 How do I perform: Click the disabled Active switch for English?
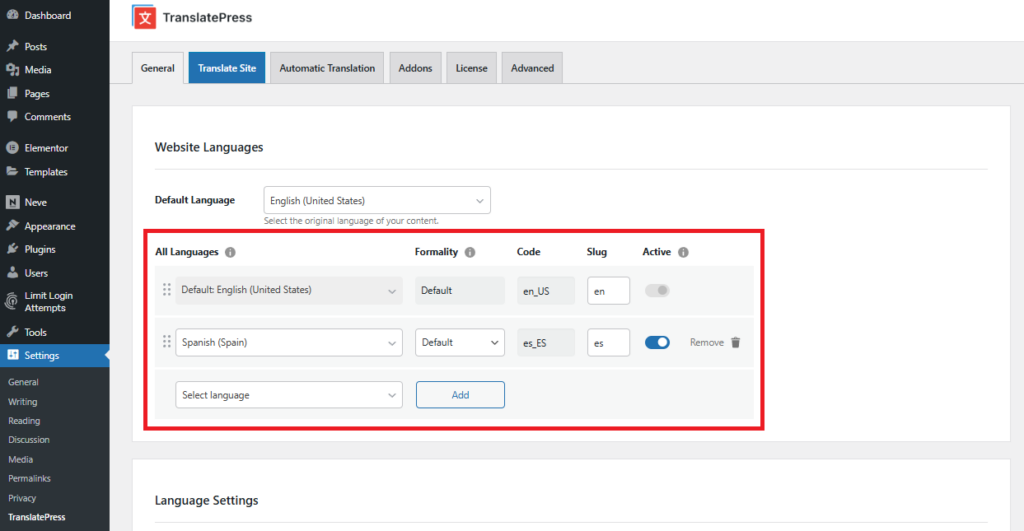[x=657, y=291]
